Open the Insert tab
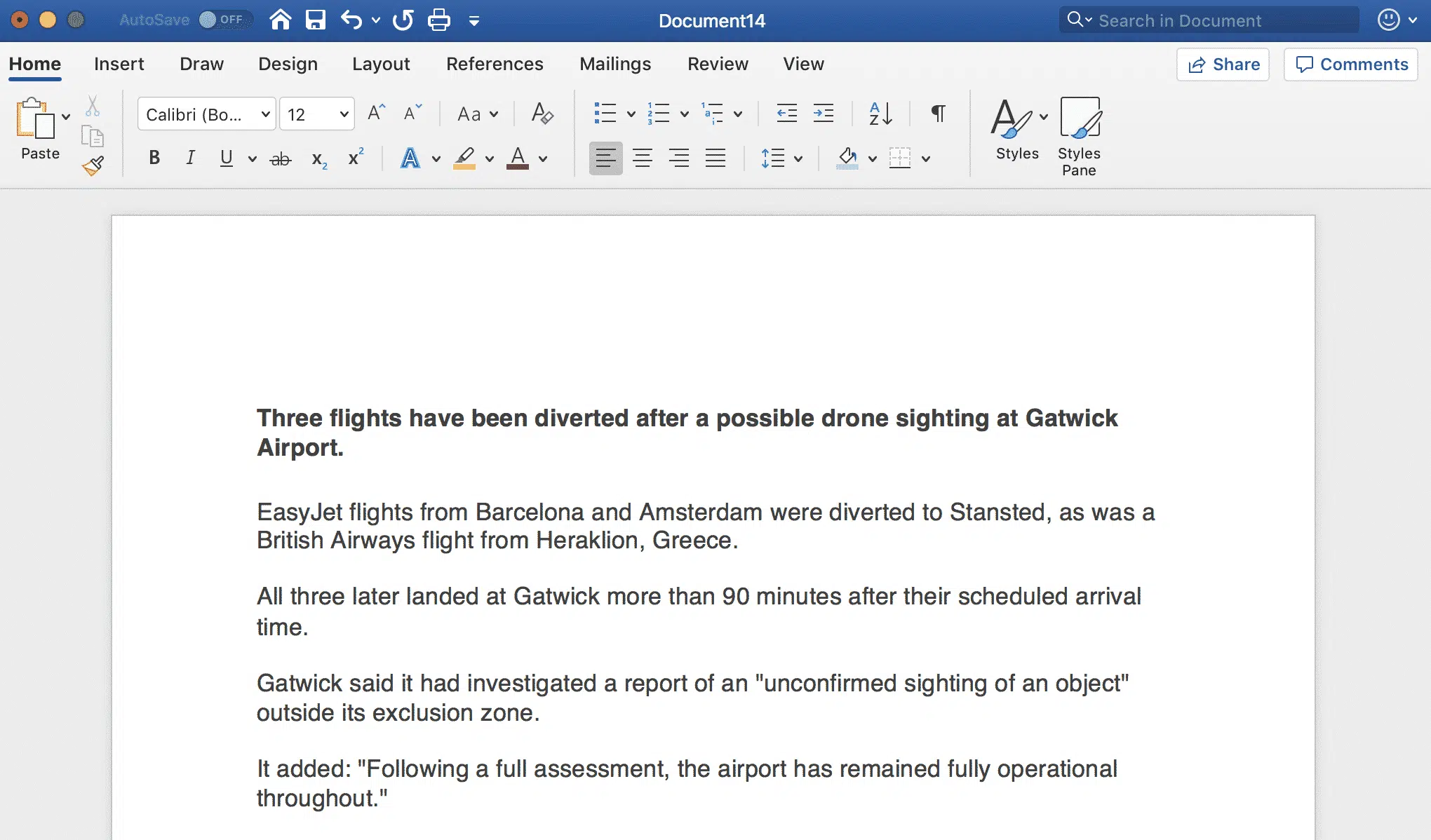This screenshot has width=1431, height=840. click(119, 64)
